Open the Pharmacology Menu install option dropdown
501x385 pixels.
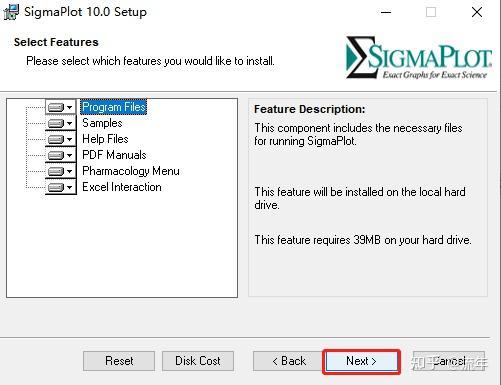tap(61, 171)
